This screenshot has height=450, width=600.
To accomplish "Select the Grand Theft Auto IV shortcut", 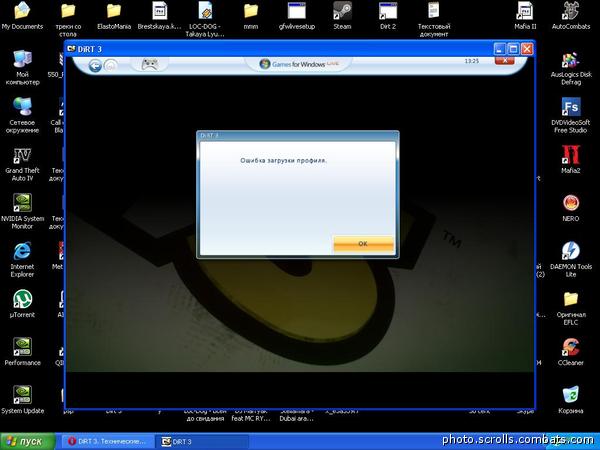I will coord(22,164).
